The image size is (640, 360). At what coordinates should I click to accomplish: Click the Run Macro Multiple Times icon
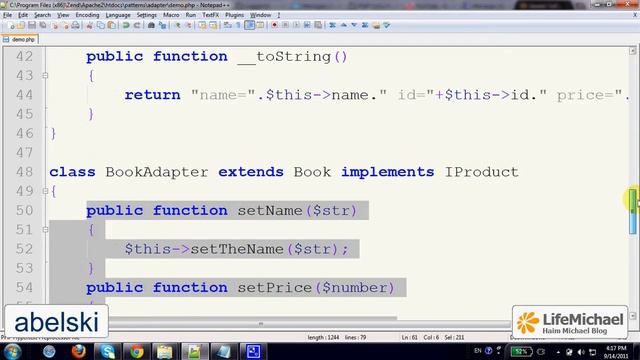pyautogui.click(x=307, y=25)
